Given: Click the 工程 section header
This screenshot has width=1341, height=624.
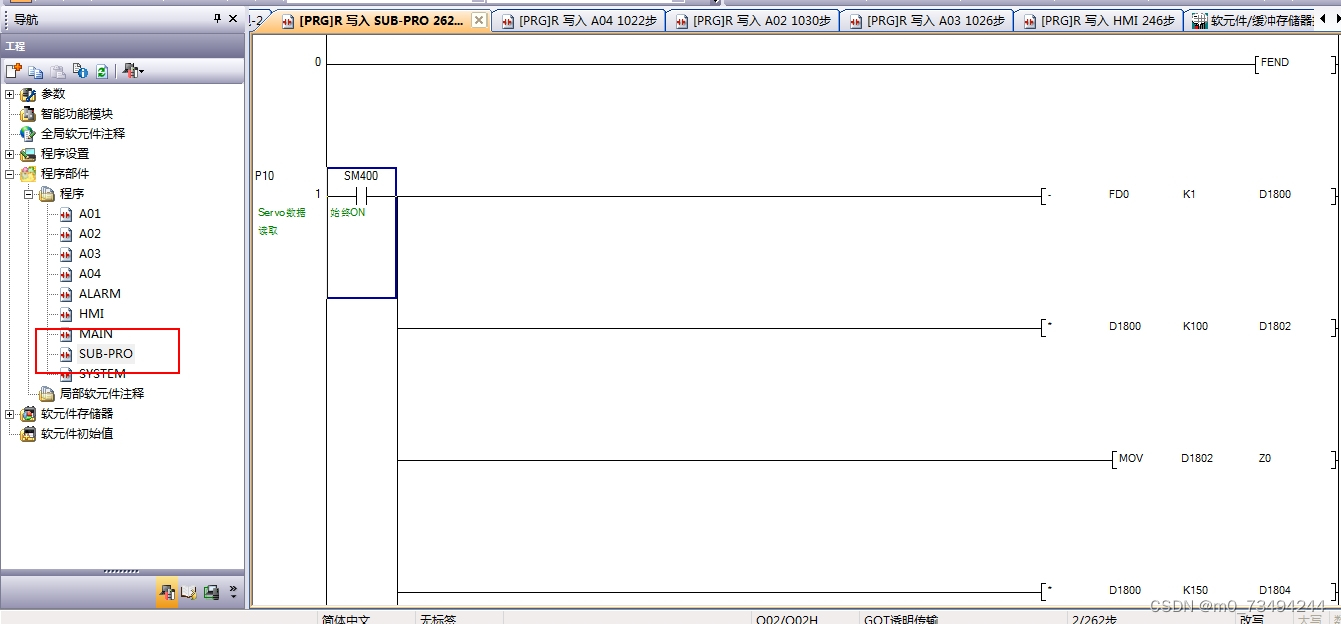Looking at the screenshot, I should (122, 46).
